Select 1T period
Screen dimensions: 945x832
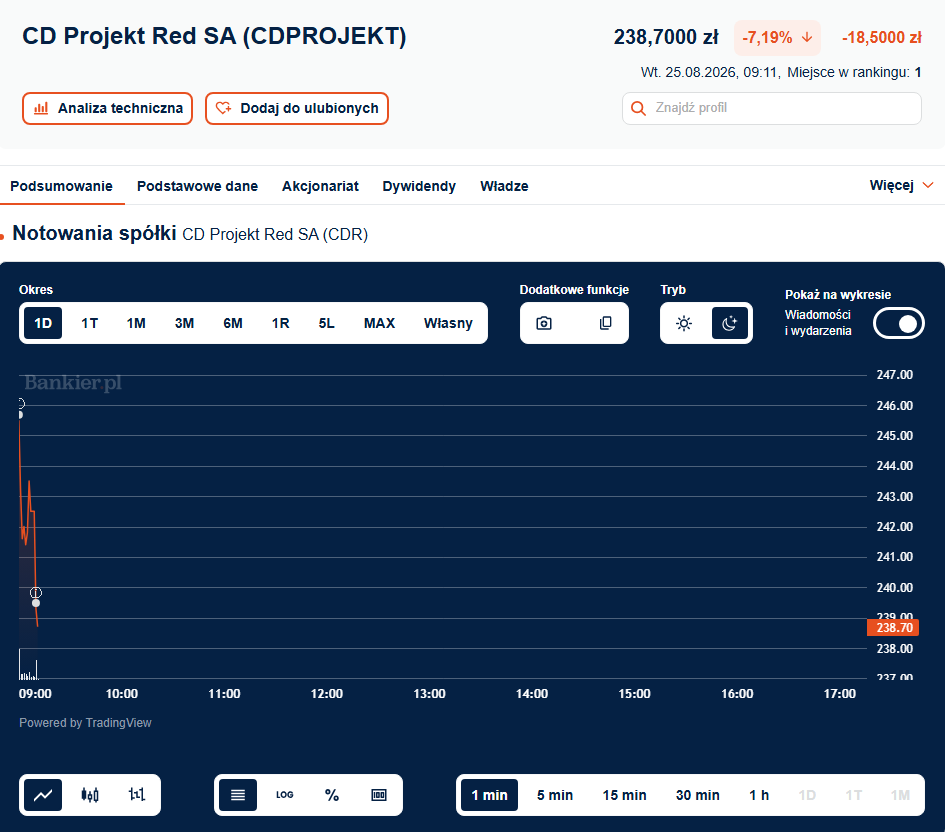[89, 323]
